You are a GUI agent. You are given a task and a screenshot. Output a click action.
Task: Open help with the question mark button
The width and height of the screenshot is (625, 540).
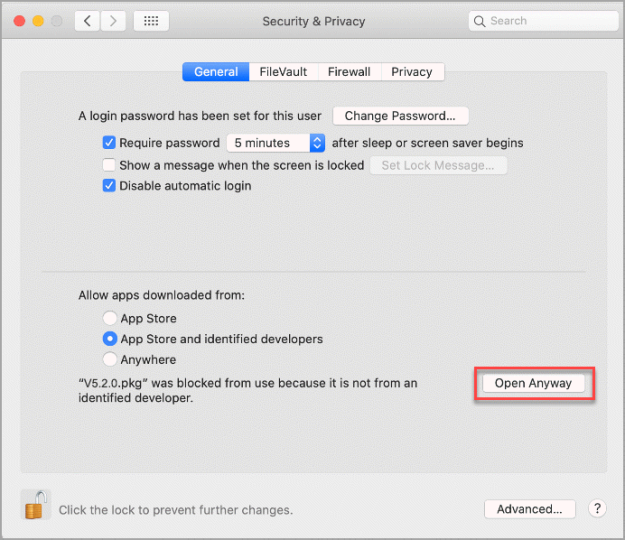coord(597,509)
